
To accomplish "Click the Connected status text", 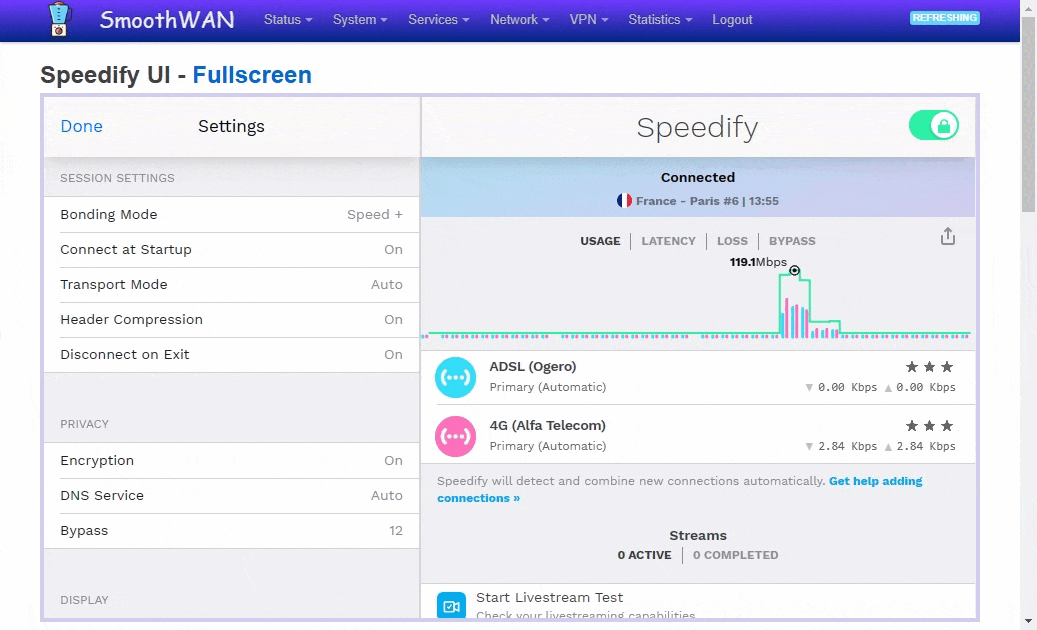I will [698, 177].
